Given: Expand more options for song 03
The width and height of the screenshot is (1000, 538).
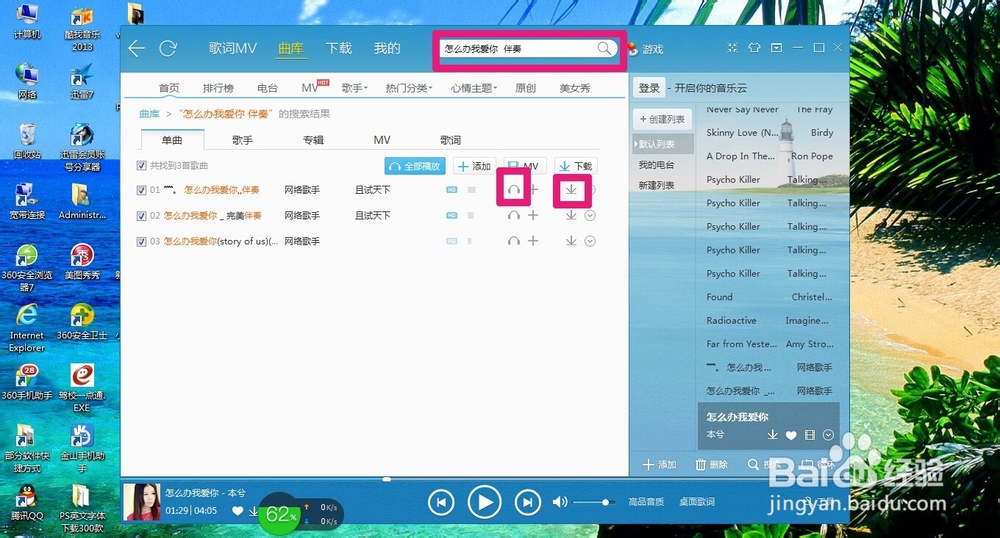Looking at the screenshot, I should pos(590,241).
